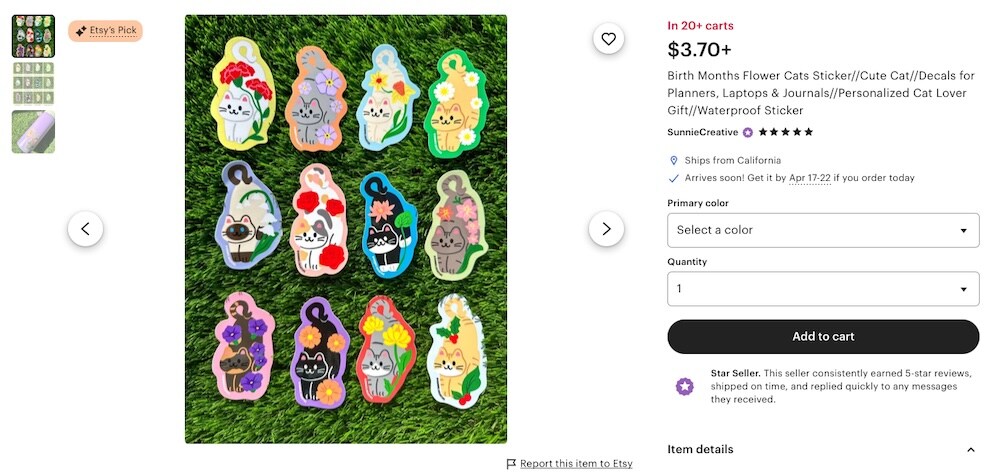This screenshot has width=1000, height=475.
Task: Click the heart favorite icon on image
Action: coord(608,39)
